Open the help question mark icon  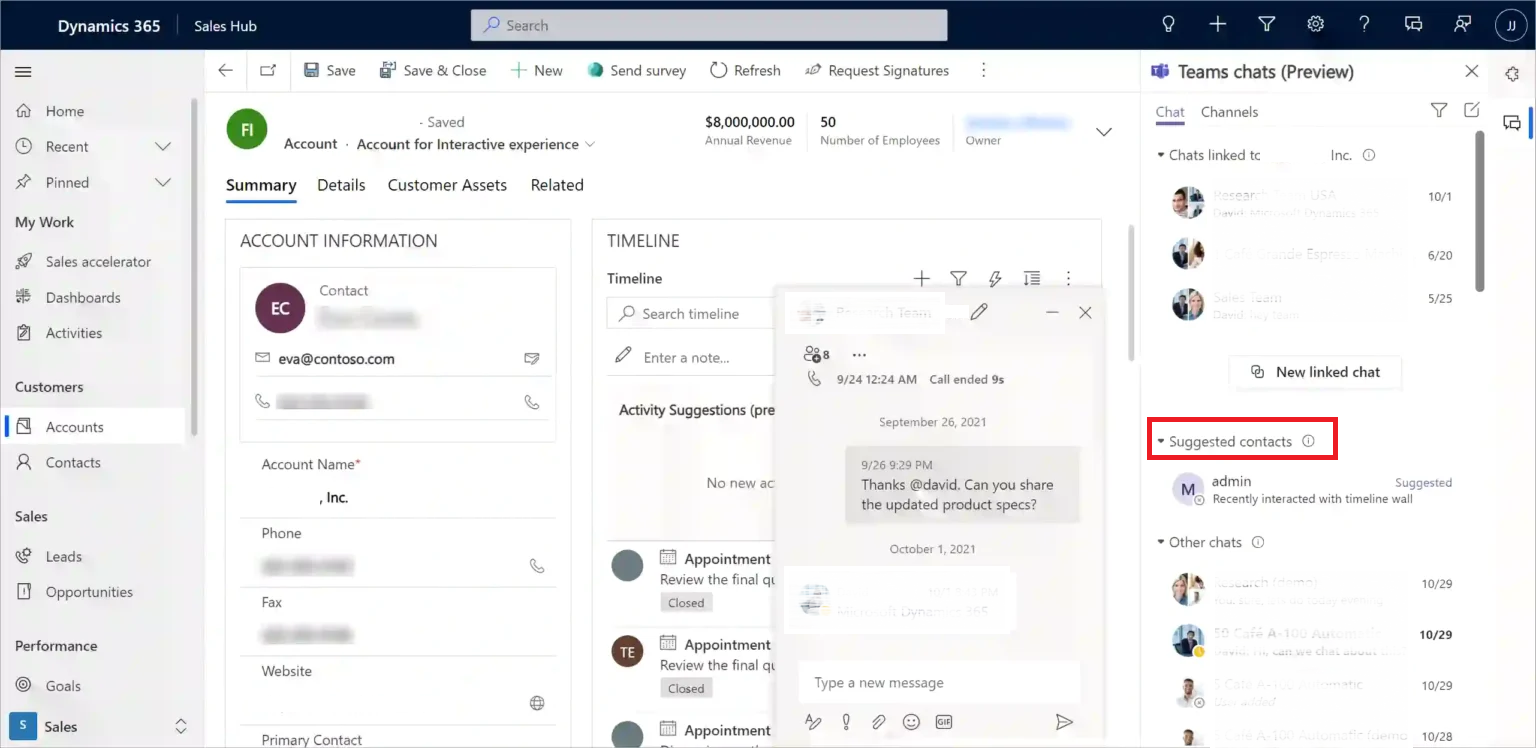pyautogui.click(x=1365, y=25)
